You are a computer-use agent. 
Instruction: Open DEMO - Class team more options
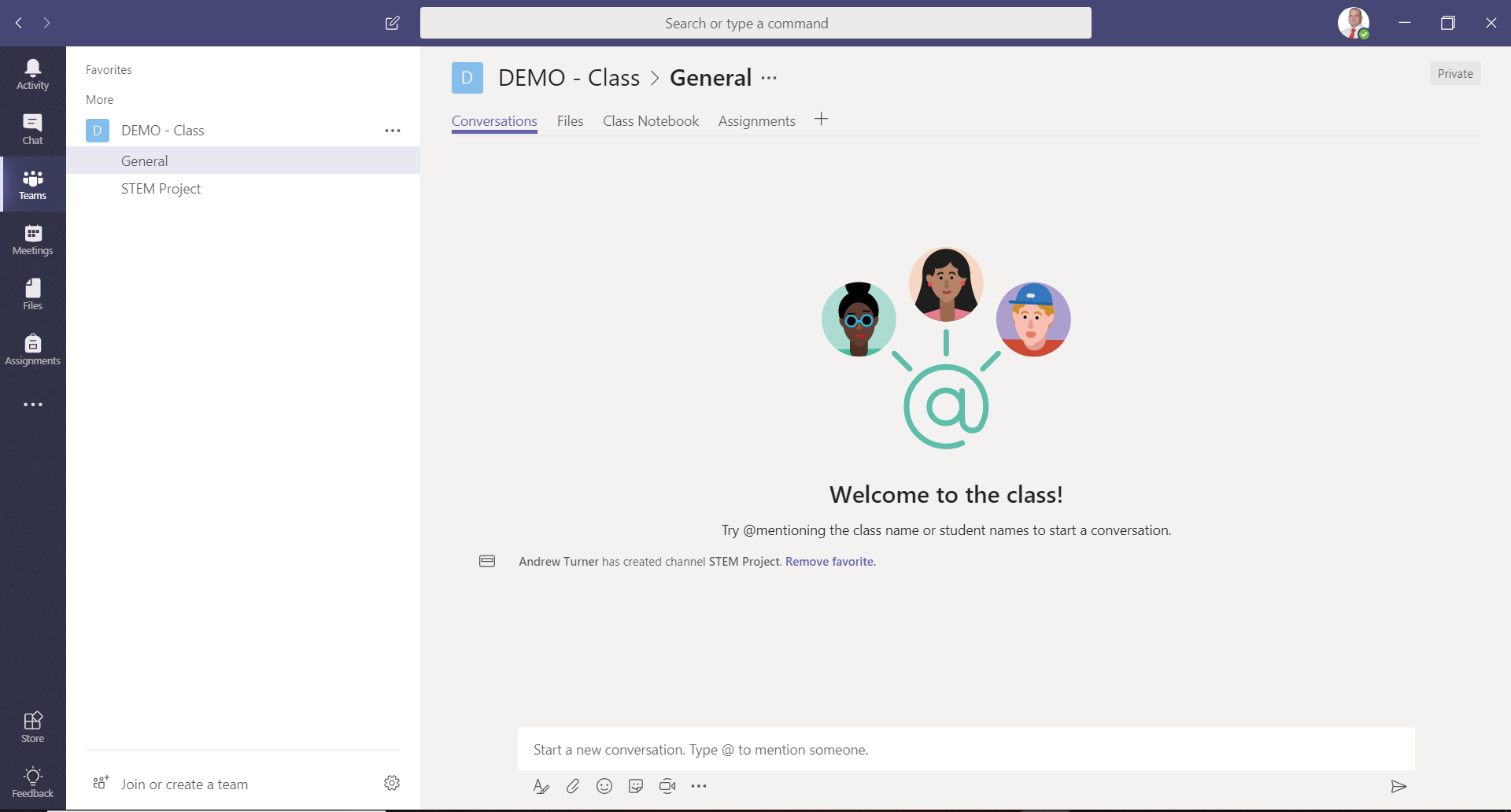click(393, 131)
